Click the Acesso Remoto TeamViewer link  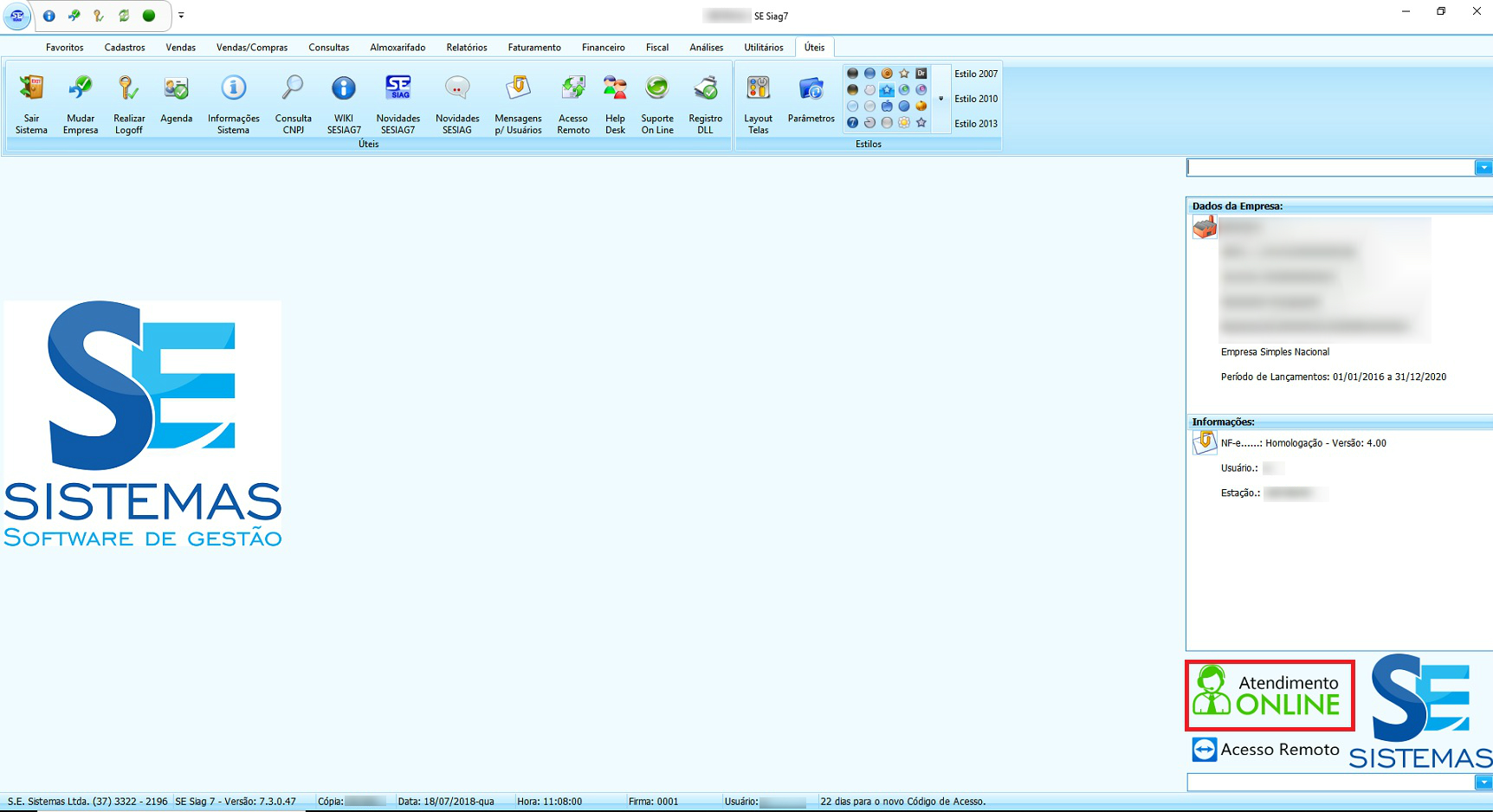click(x=1265, y=750)
